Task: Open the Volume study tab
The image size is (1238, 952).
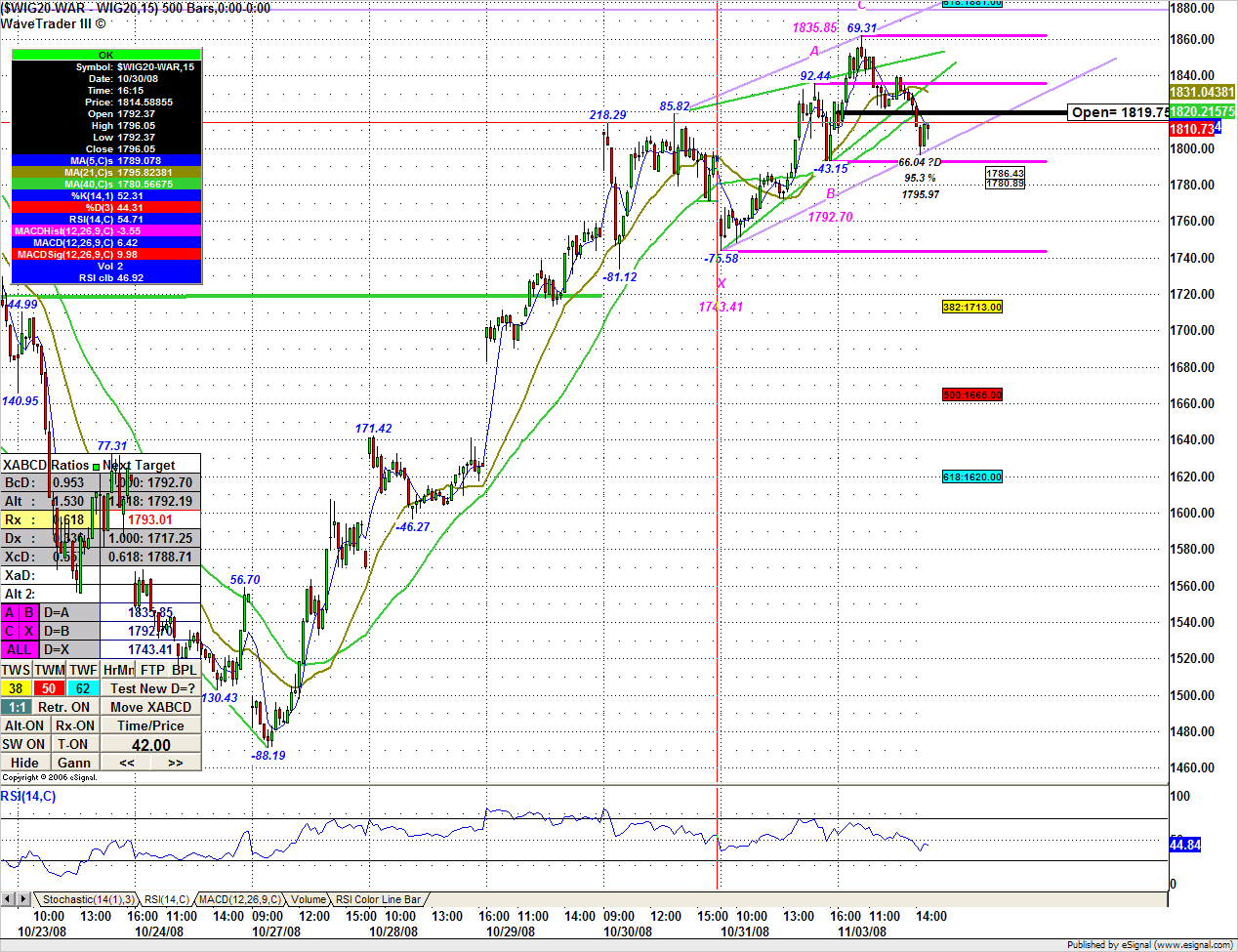Action: pyautogui.click(x=309, y=899)
